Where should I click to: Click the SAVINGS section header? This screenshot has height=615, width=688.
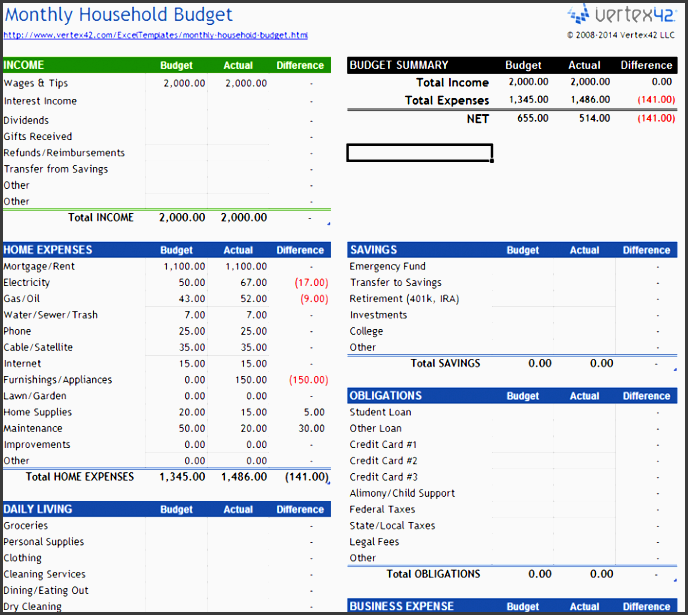[512, 250]
